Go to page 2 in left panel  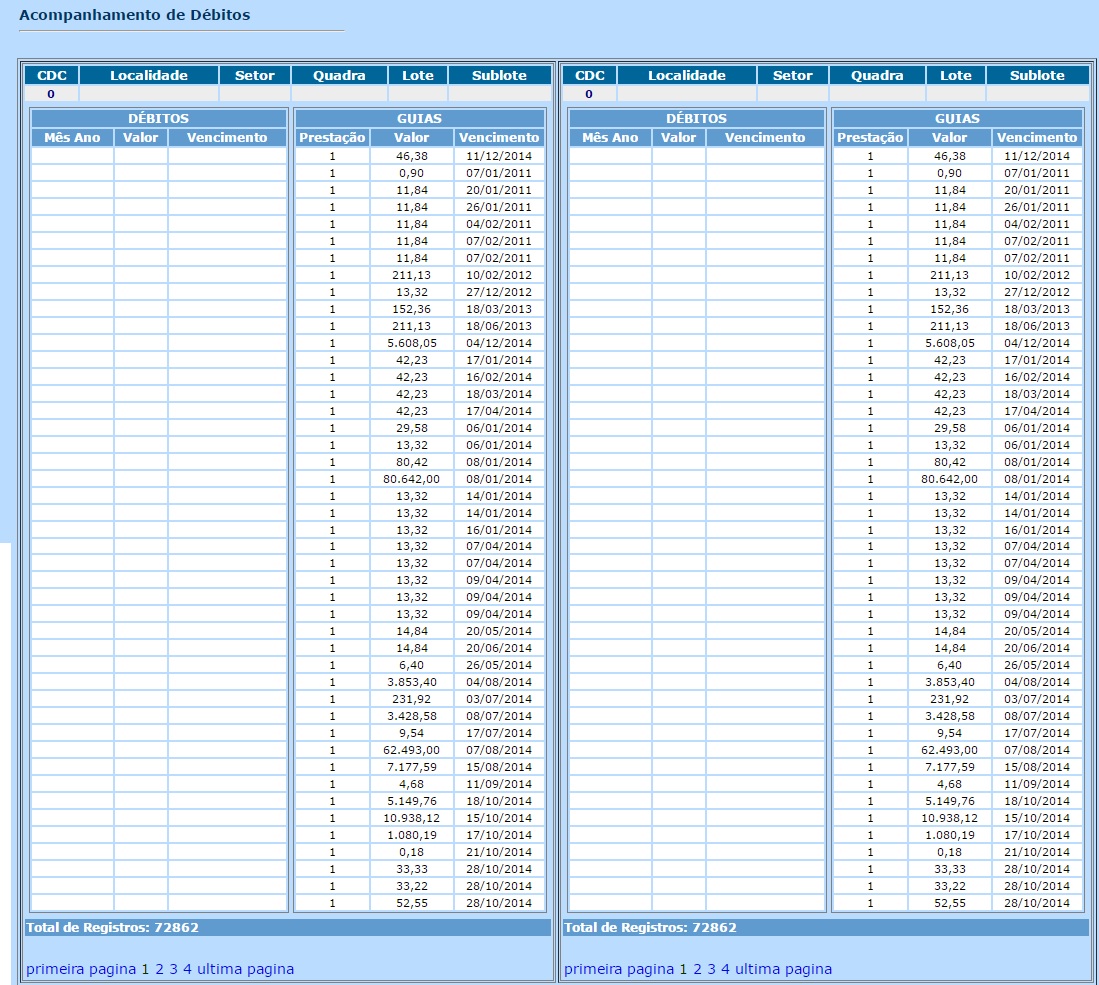159,969
